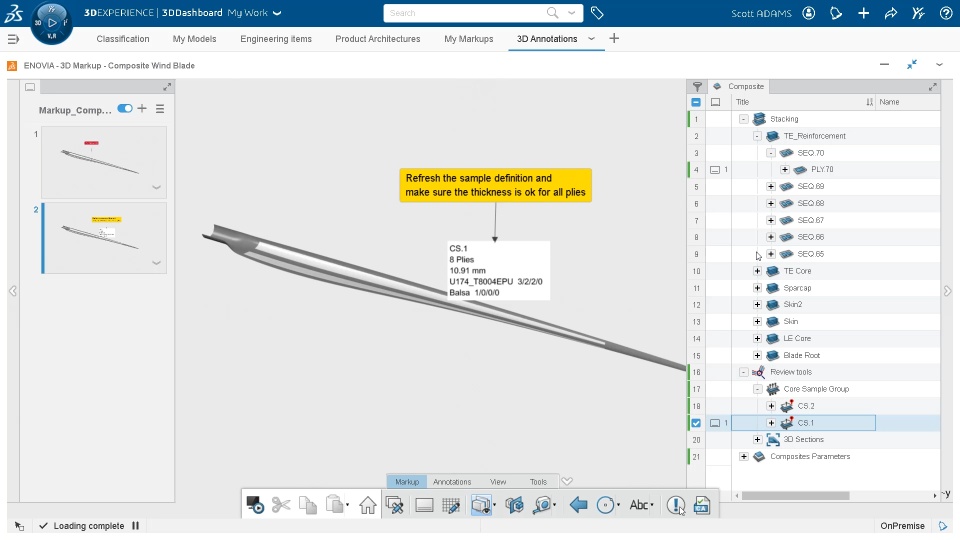Open Scott ADAMS user profile icon
This screenshot has width=960, height=540.
(x=809, y=13)
